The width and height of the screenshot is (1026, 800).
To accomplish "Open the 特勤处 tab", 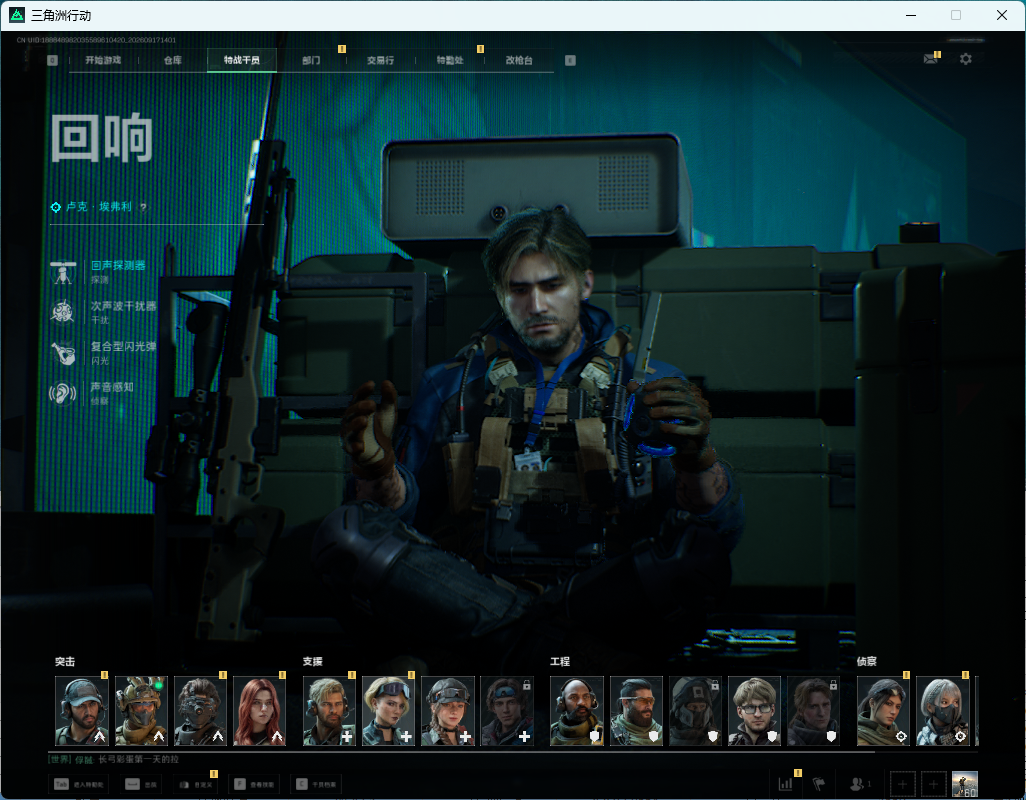I will [450, 60].
